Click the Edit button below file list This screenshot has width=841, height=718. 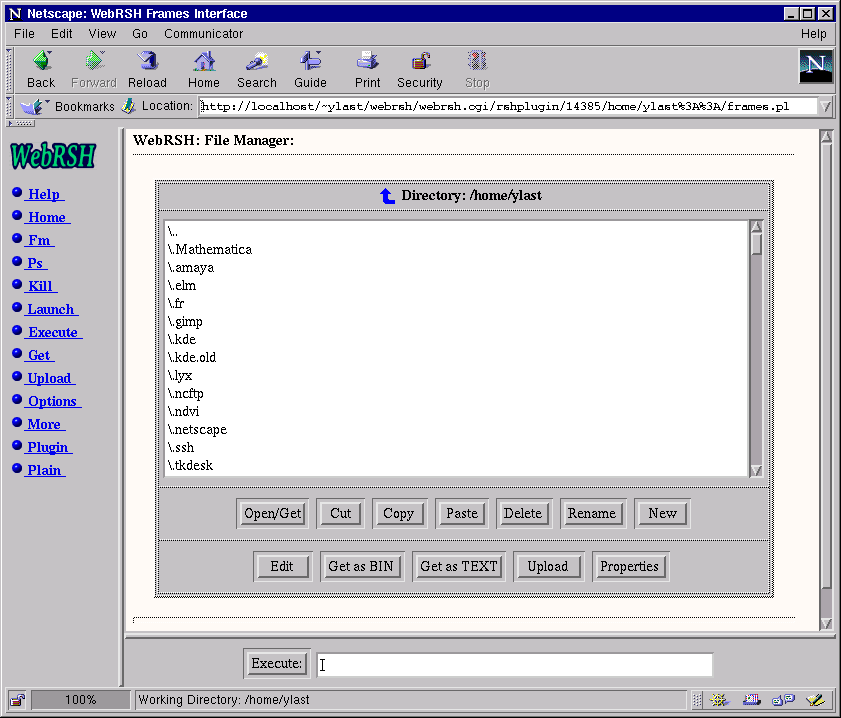coord(282,567)
